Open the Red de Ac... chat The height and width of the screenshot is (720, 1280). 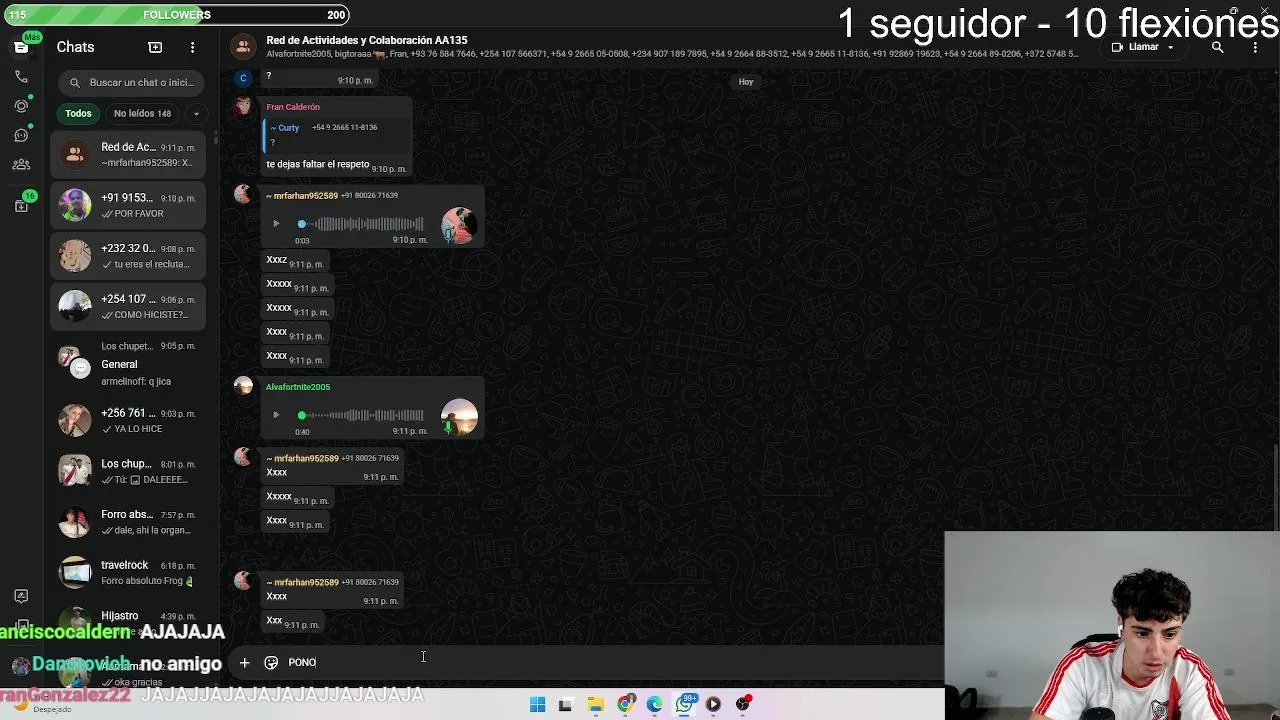pyautogui.click(x=128, y=154)
